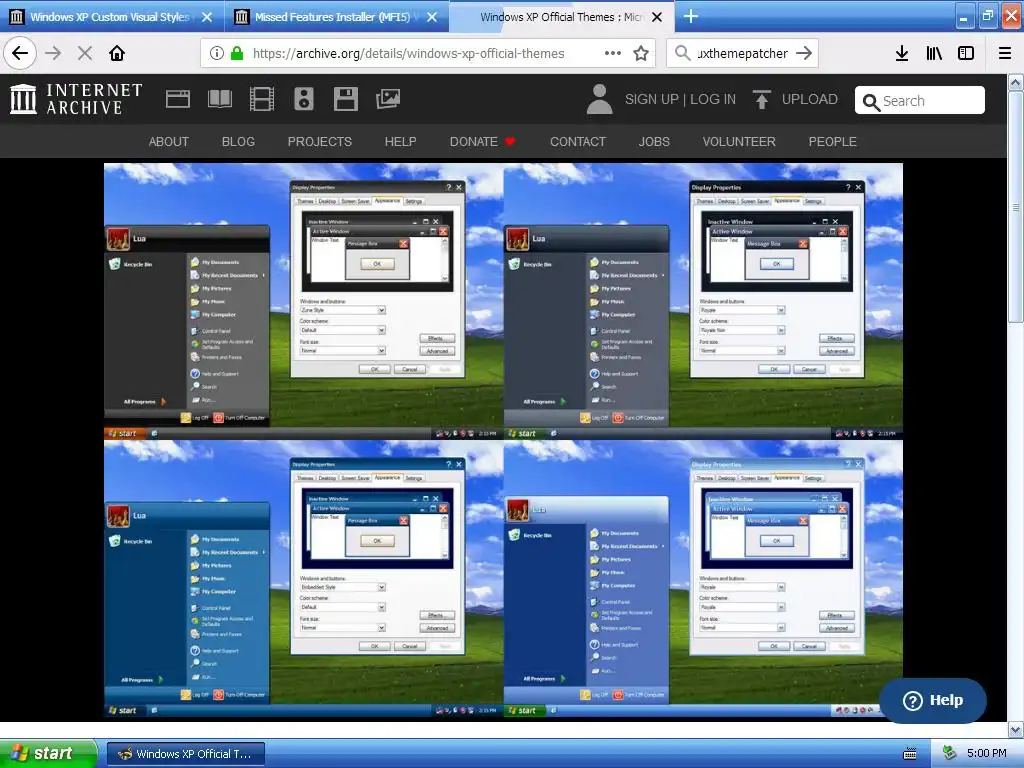Image resolution: width=1024 pixels, height=768 pixels.
Task: Click the system tray network icon
Action: coord(950,754)
